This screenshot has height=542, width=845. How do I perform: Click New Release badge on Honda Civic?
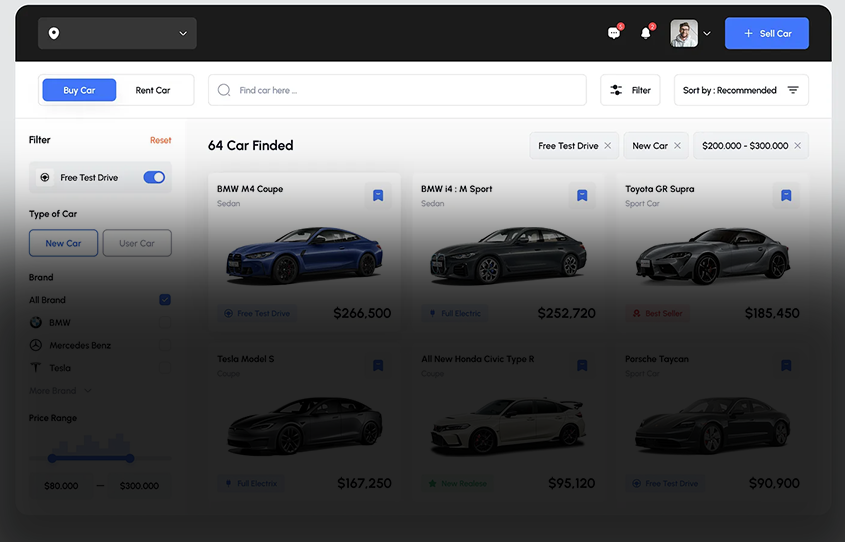458,483
